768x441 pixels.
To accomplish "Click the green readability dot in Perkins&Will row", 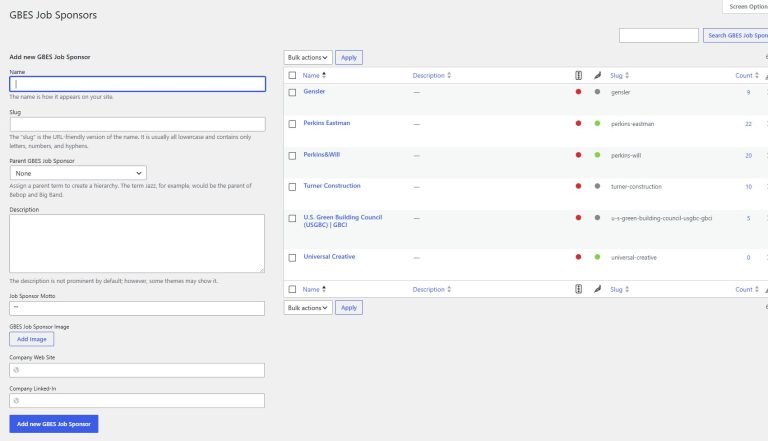I will [x=597, y=155].
